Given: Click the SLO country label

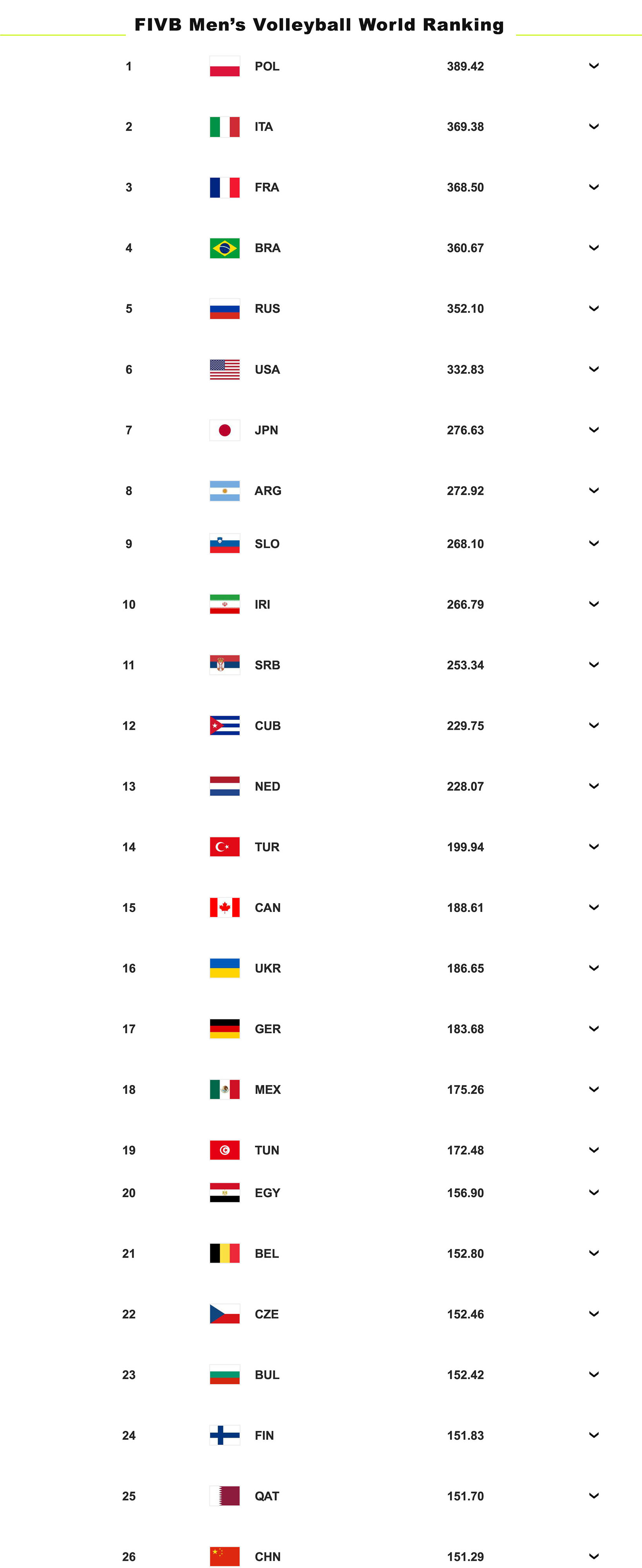Looking at the screenshot, I should (267, 544).
